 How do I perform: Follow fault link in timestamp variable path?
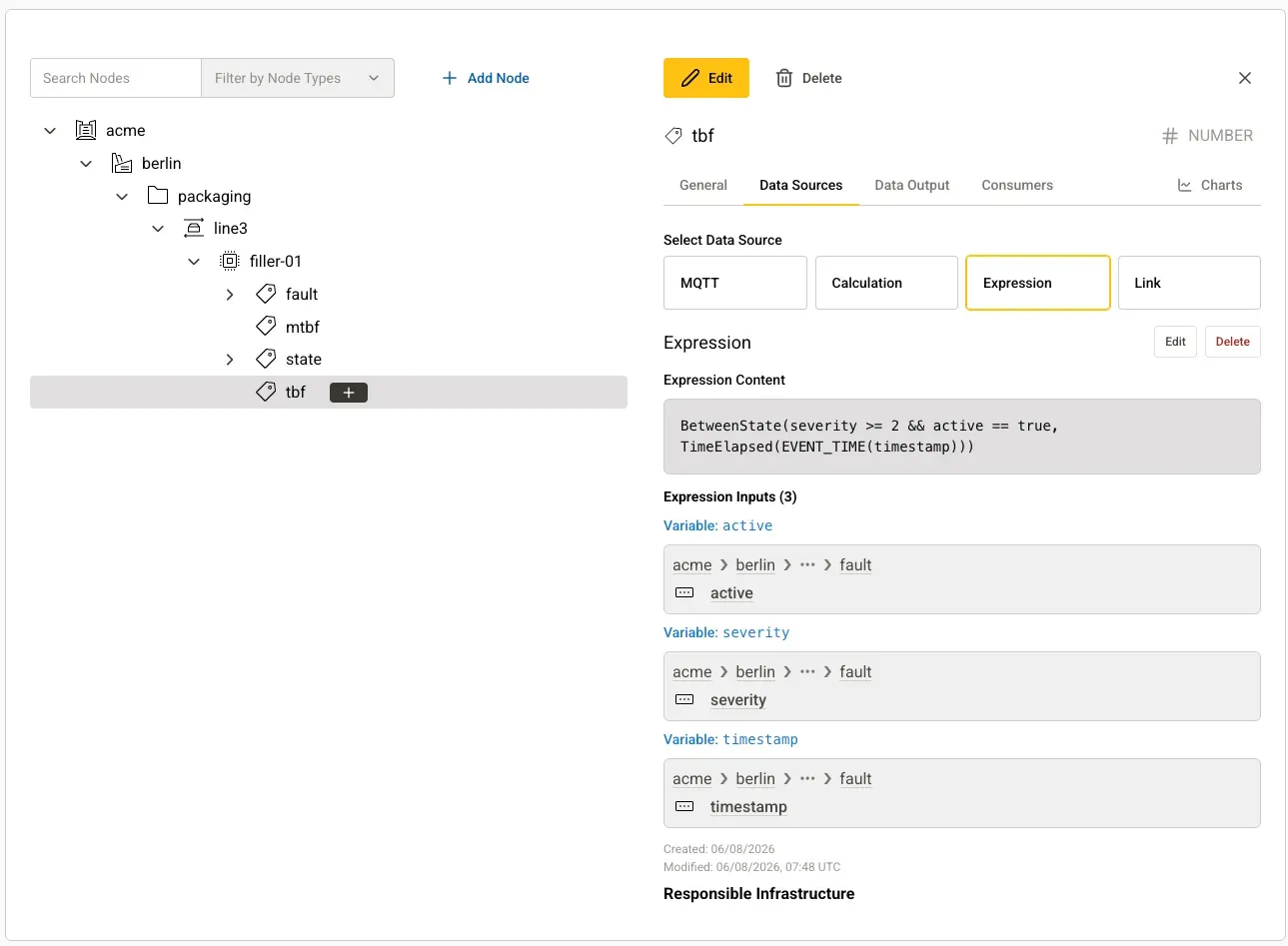coord(855,779)
